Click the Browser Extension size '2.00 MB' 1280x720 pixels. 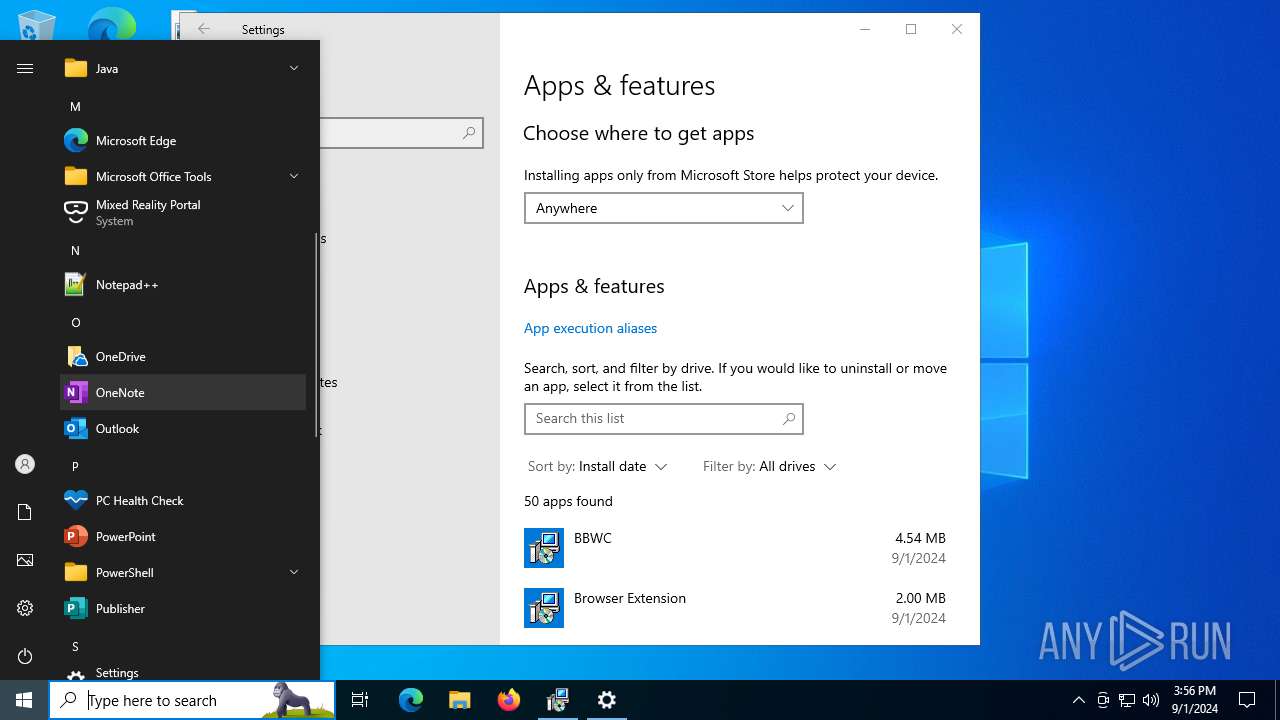click(x=920, y=598)
